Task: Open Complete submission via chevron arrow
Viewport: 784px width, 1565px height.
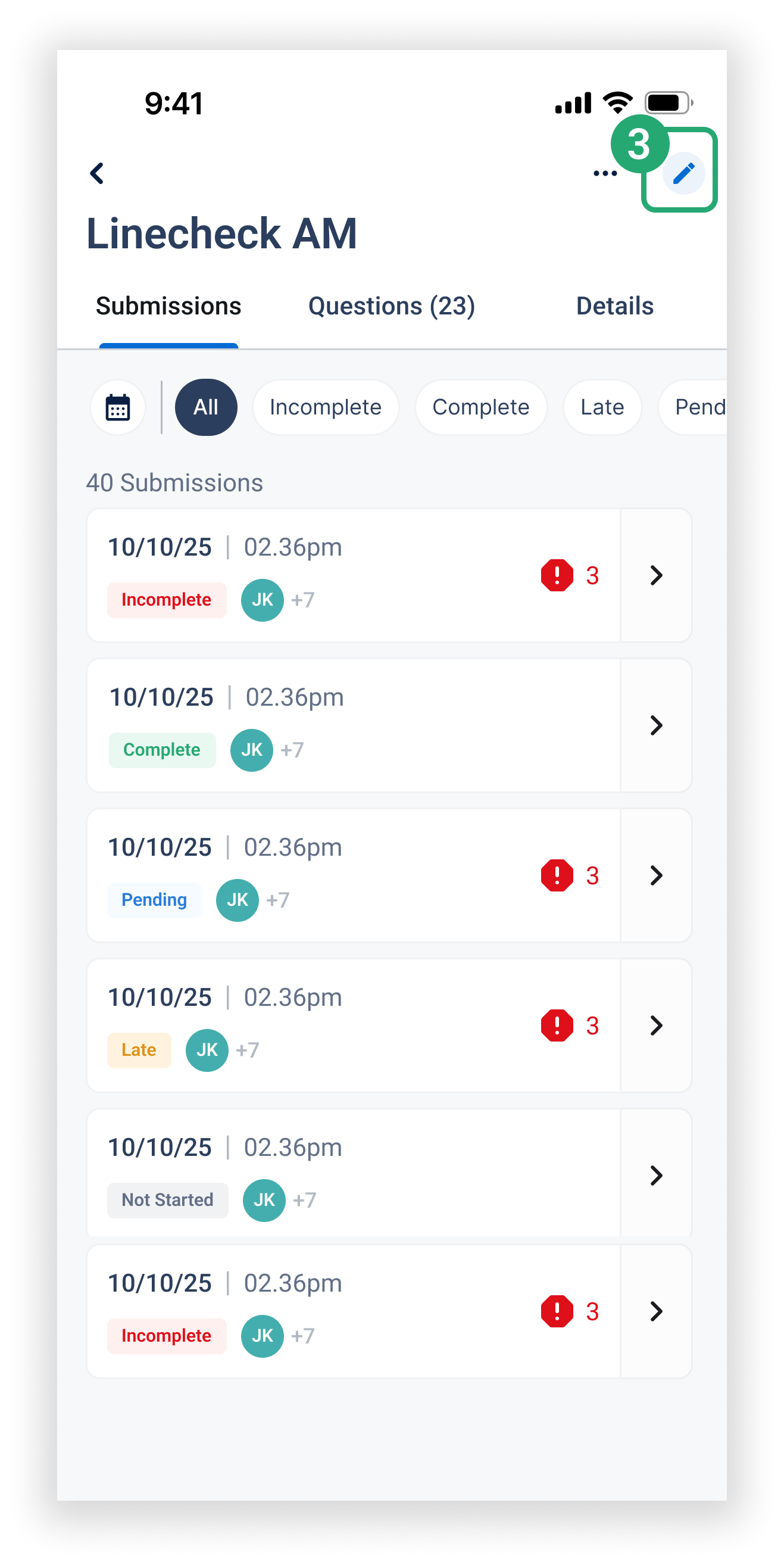Action: pyautogui.click(x=656, y=725)
